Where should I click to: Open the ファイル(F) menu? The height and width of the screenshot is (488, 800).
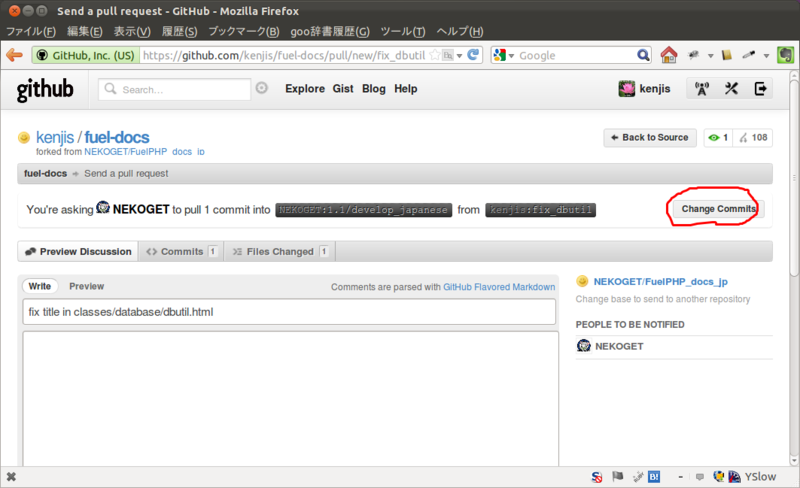click(x=31, y=32)
